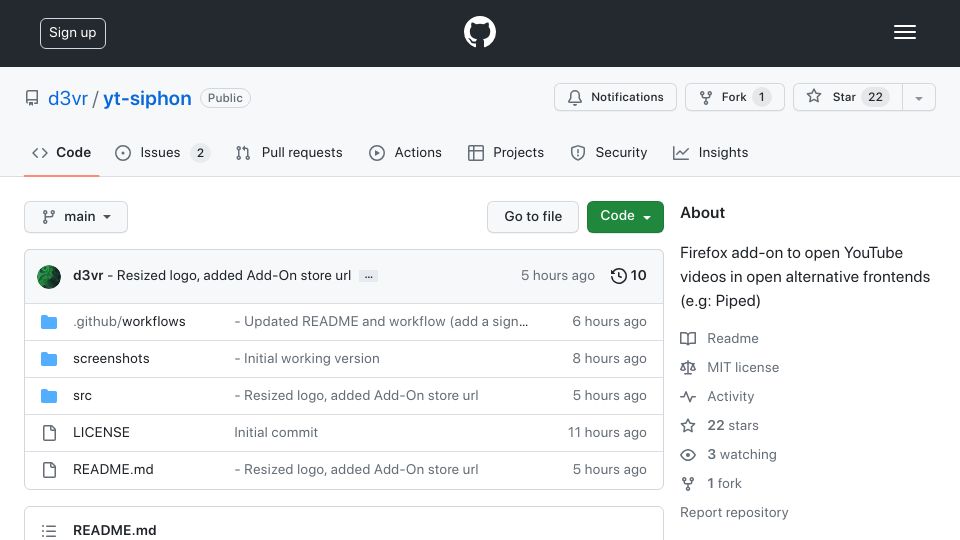Expand the star lists dropdown arrow

click(918, 98)
